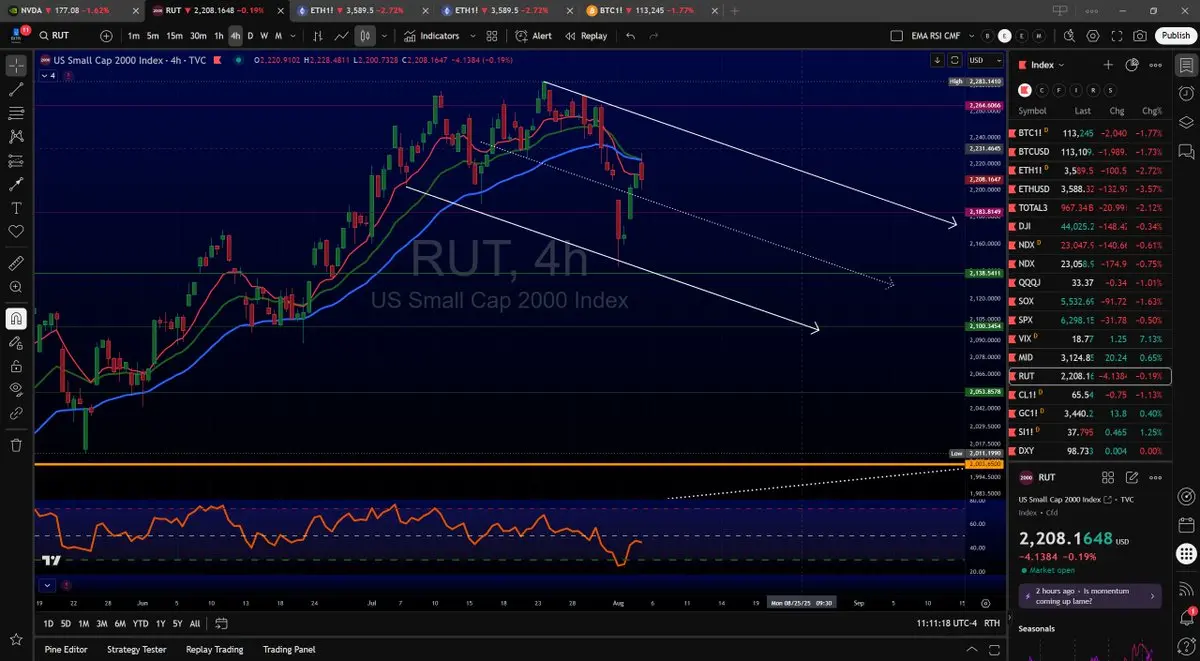Image resolution: width=1200 pixels, height=661 pixels.
Task: Set date range to YTD
Action: (x=140, y=623)
